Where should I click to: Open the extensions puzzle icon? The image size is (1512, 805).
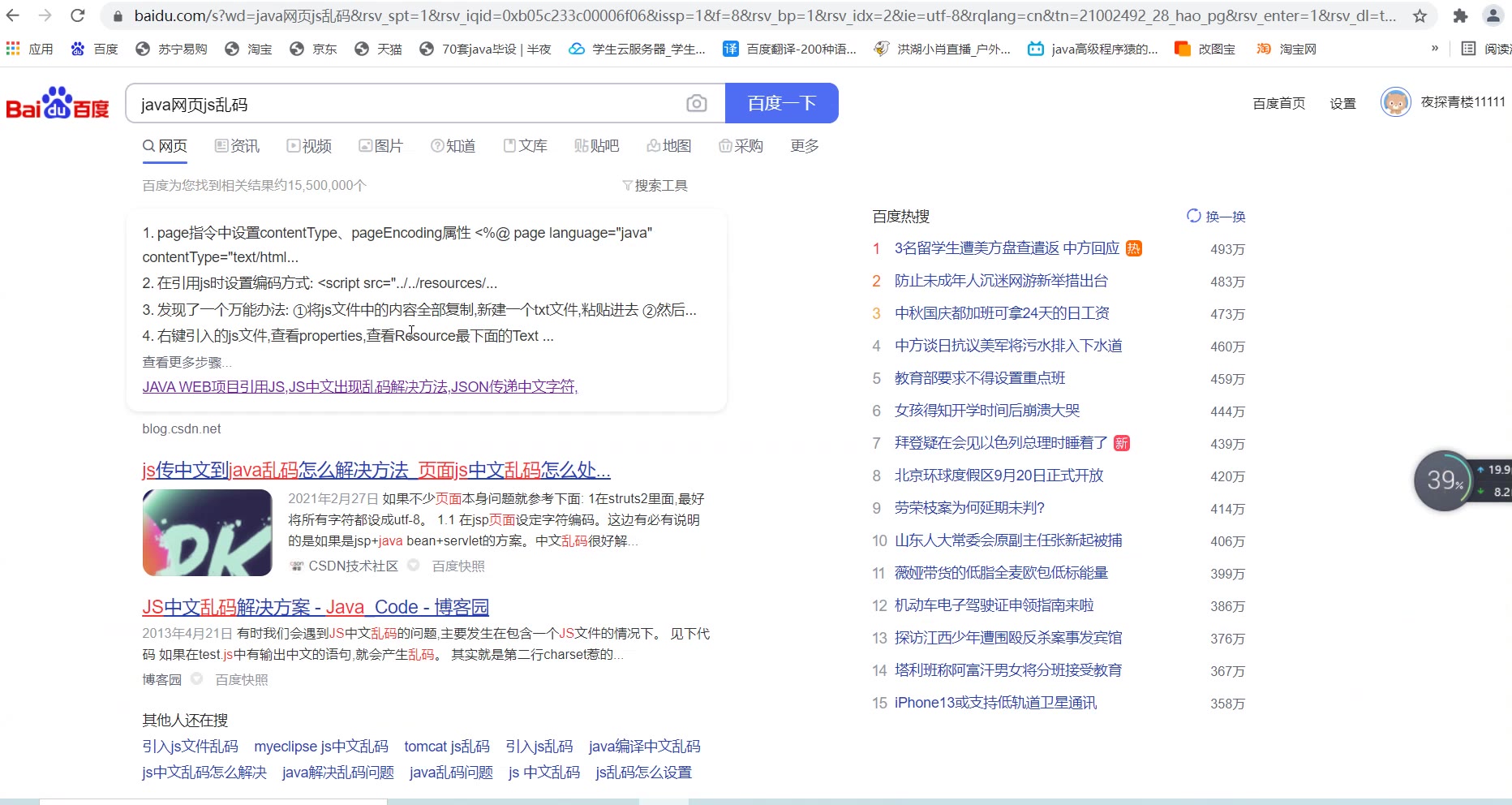pyautogui.click(x=1460, y=15)
